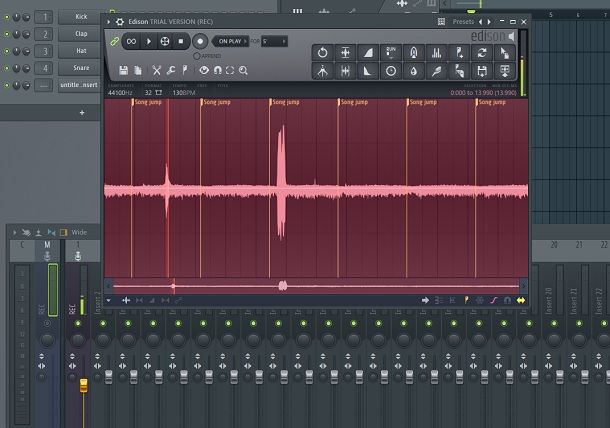Open the Reverb droplet tool
This screenshot has width=610, height=428.
pos(414,71)
